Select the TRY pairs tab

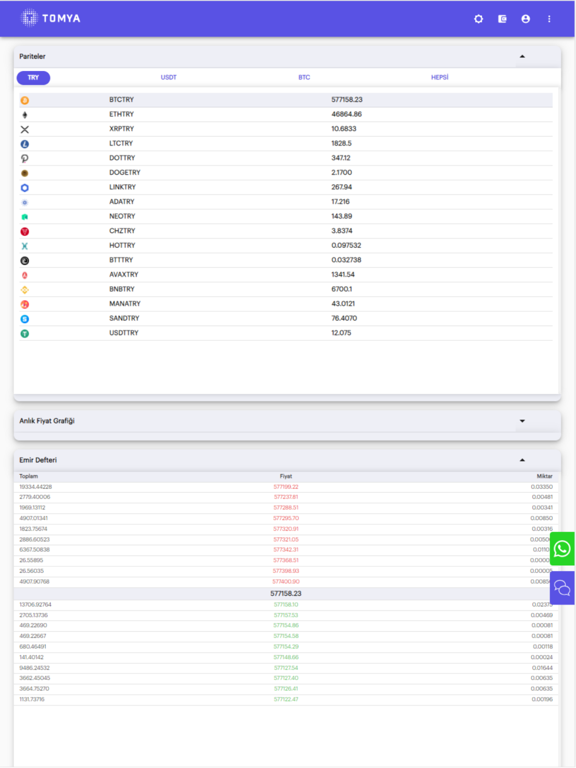pos(33,77)
